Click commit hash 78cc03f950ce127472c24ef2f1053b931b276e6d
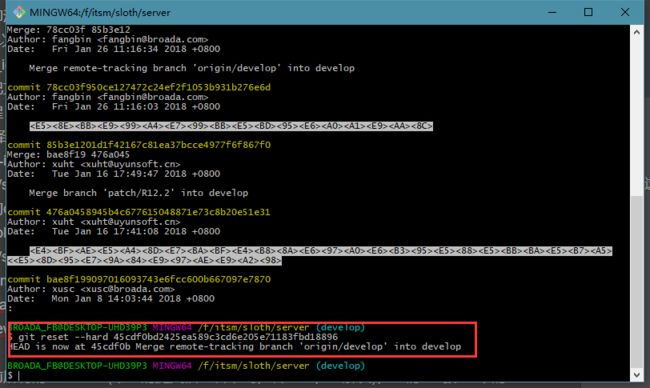This screenshot has height=388, width=650. coord(158,87)
